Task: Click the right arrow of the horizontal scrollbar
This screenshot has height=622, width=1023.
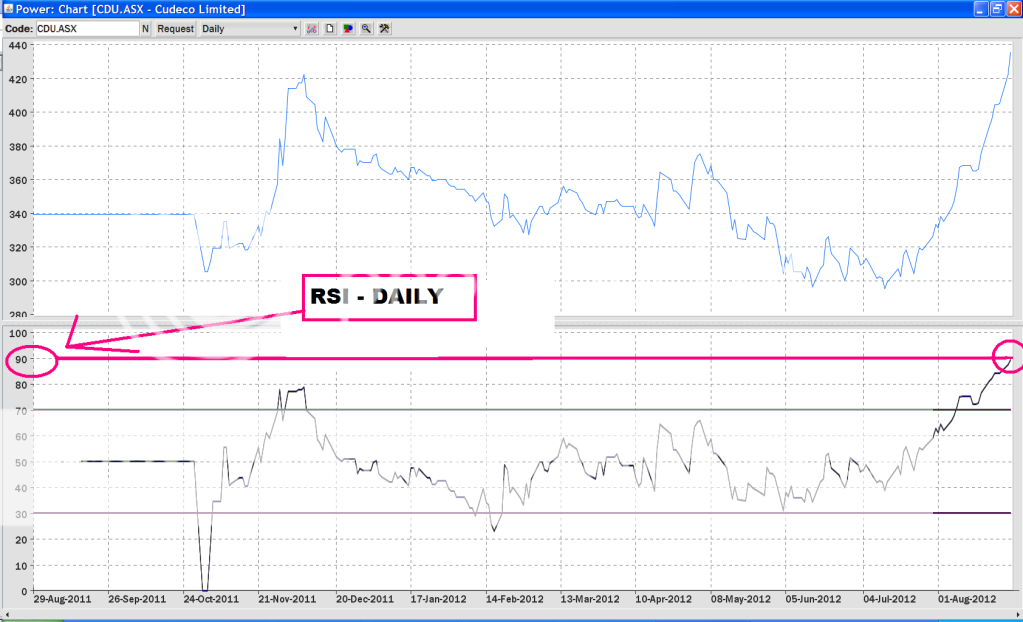Action: pyautogui.click(x=1018, y=615)
